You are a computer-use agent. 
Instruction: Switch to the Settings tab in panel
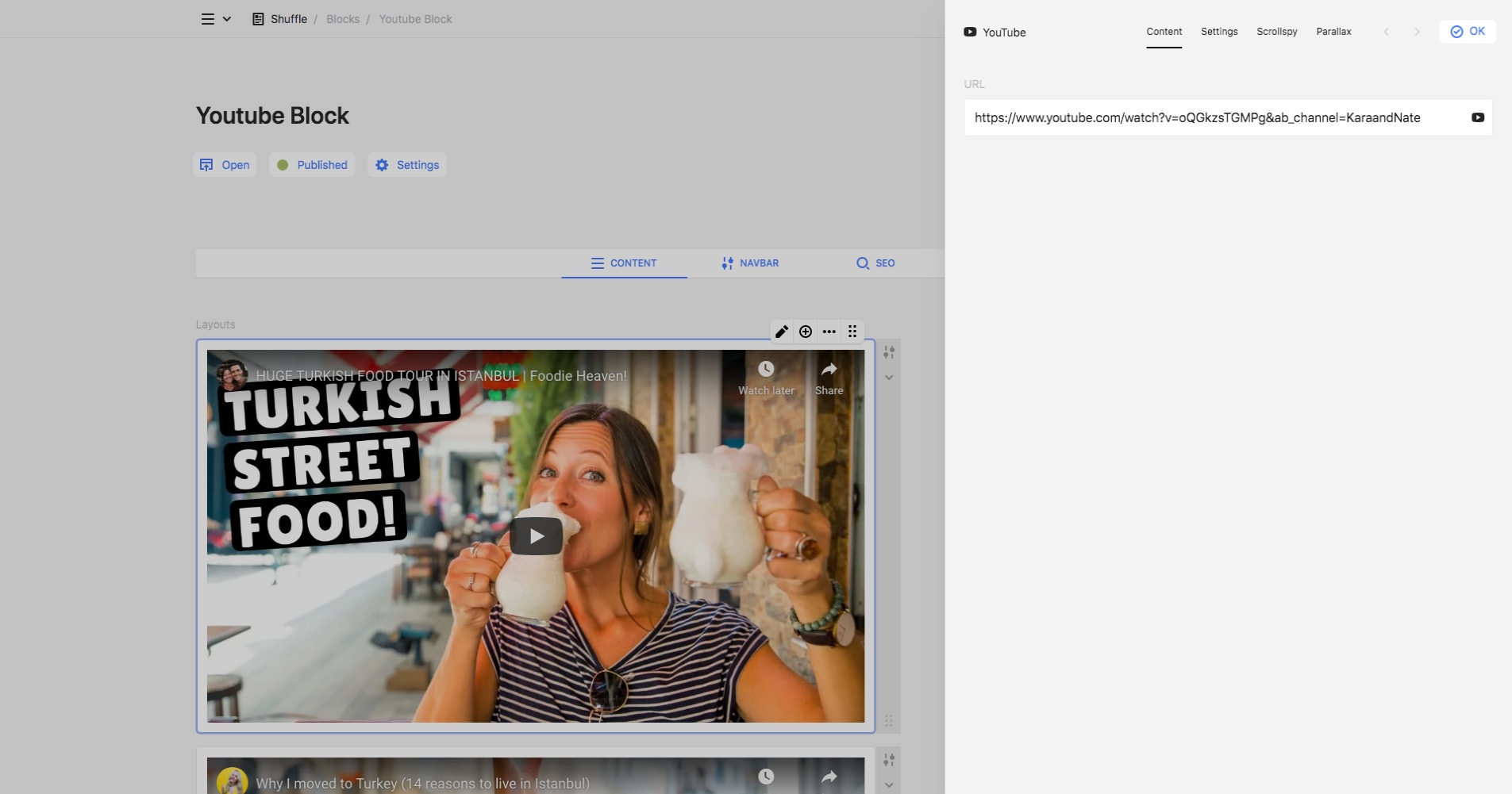[x=1219, y=32]
